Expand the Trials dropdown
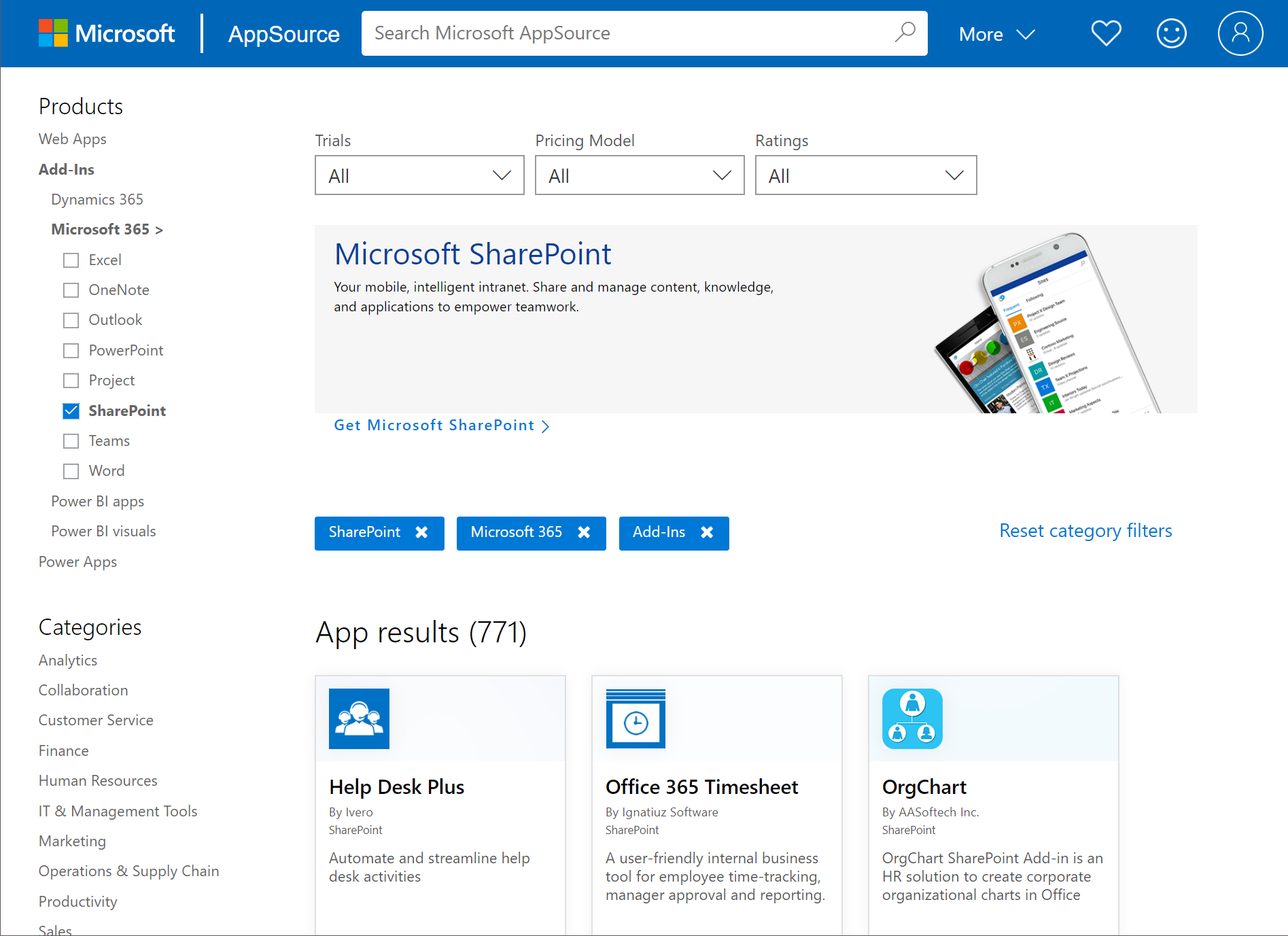 419,175
